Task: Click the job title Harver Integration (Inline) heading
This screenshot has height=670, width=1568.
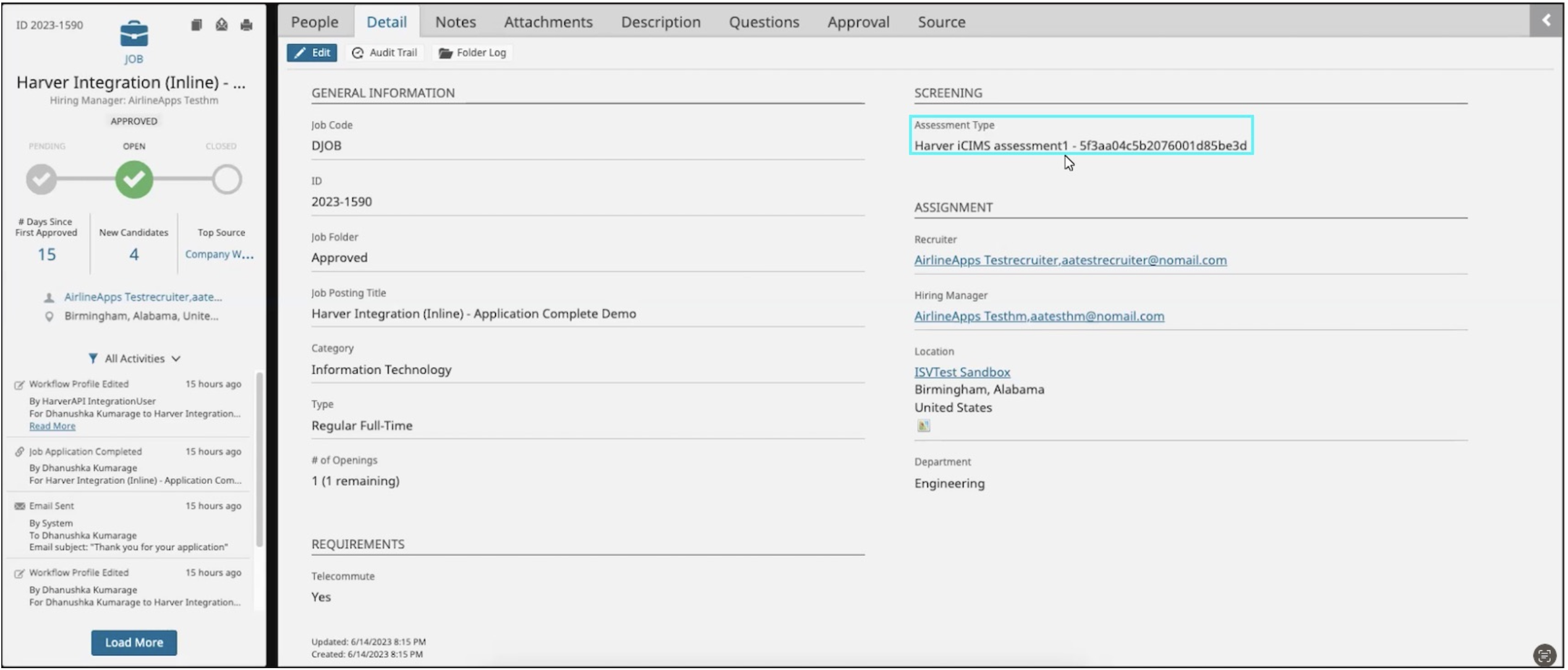Action: click(x=130, y=82)
